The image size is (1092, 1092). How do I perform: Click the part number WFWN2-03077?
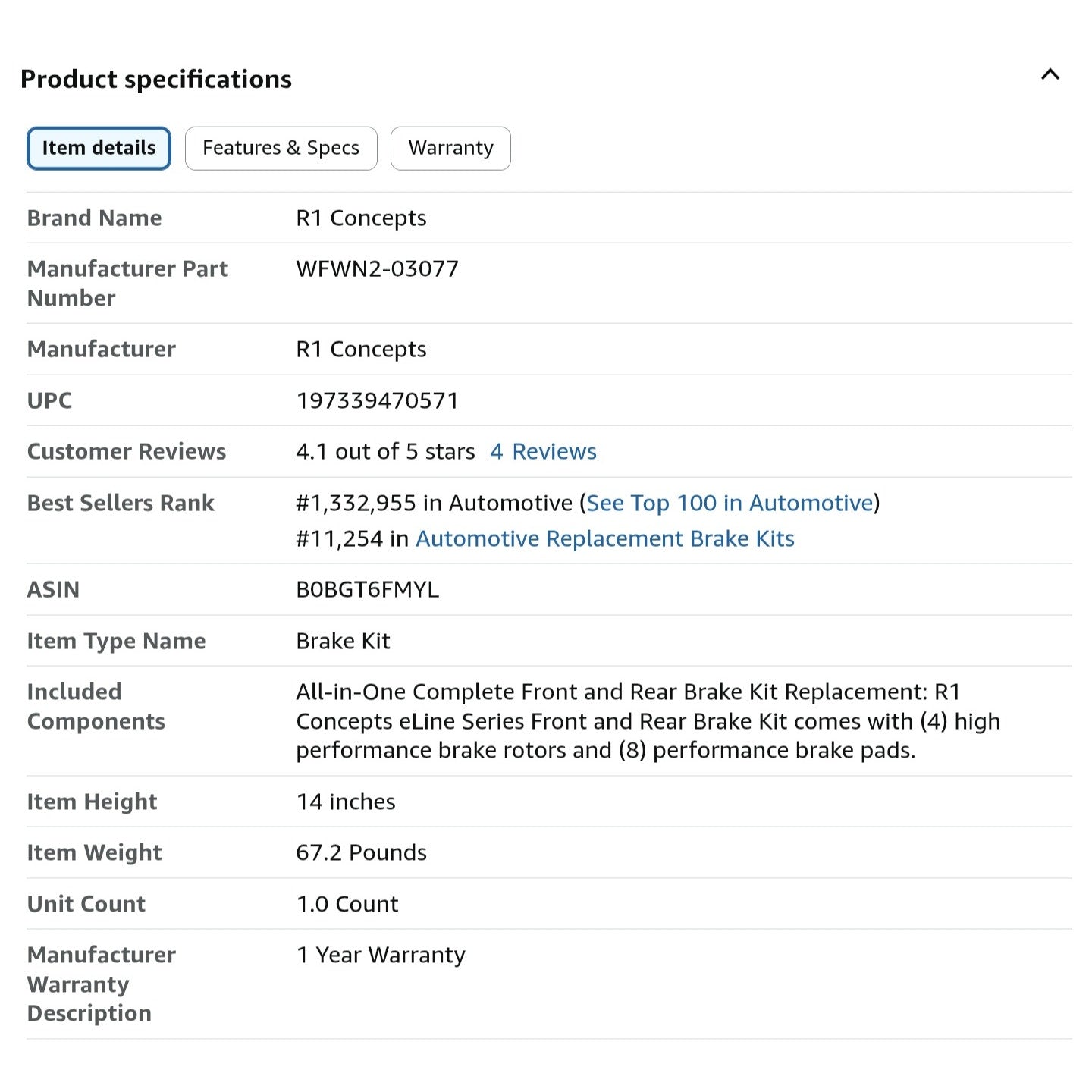click(x=377, y=269)
